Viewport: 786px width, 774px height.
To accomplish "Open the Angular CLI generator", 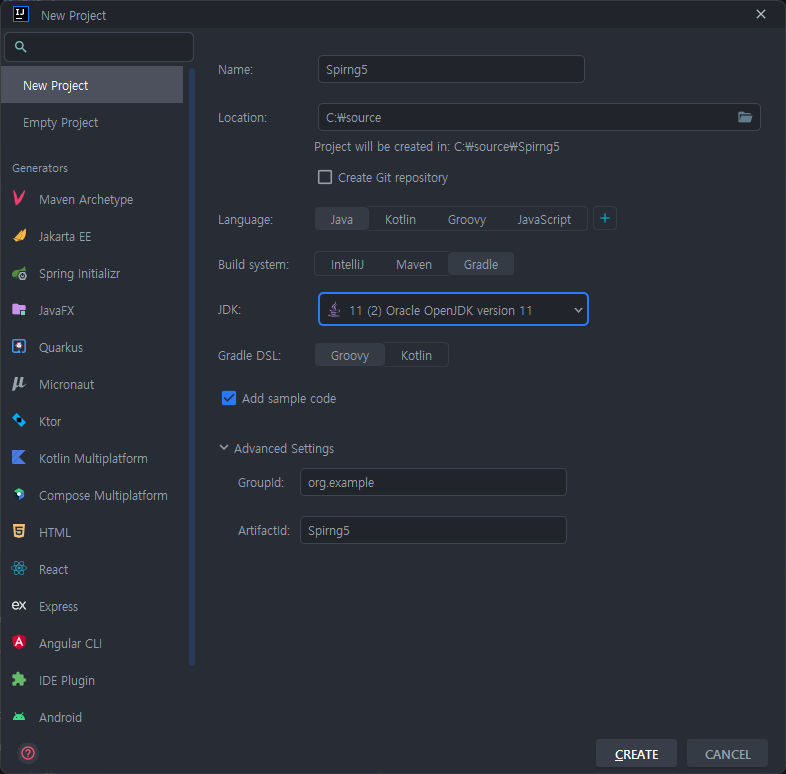I will click(x=92, y=643).
